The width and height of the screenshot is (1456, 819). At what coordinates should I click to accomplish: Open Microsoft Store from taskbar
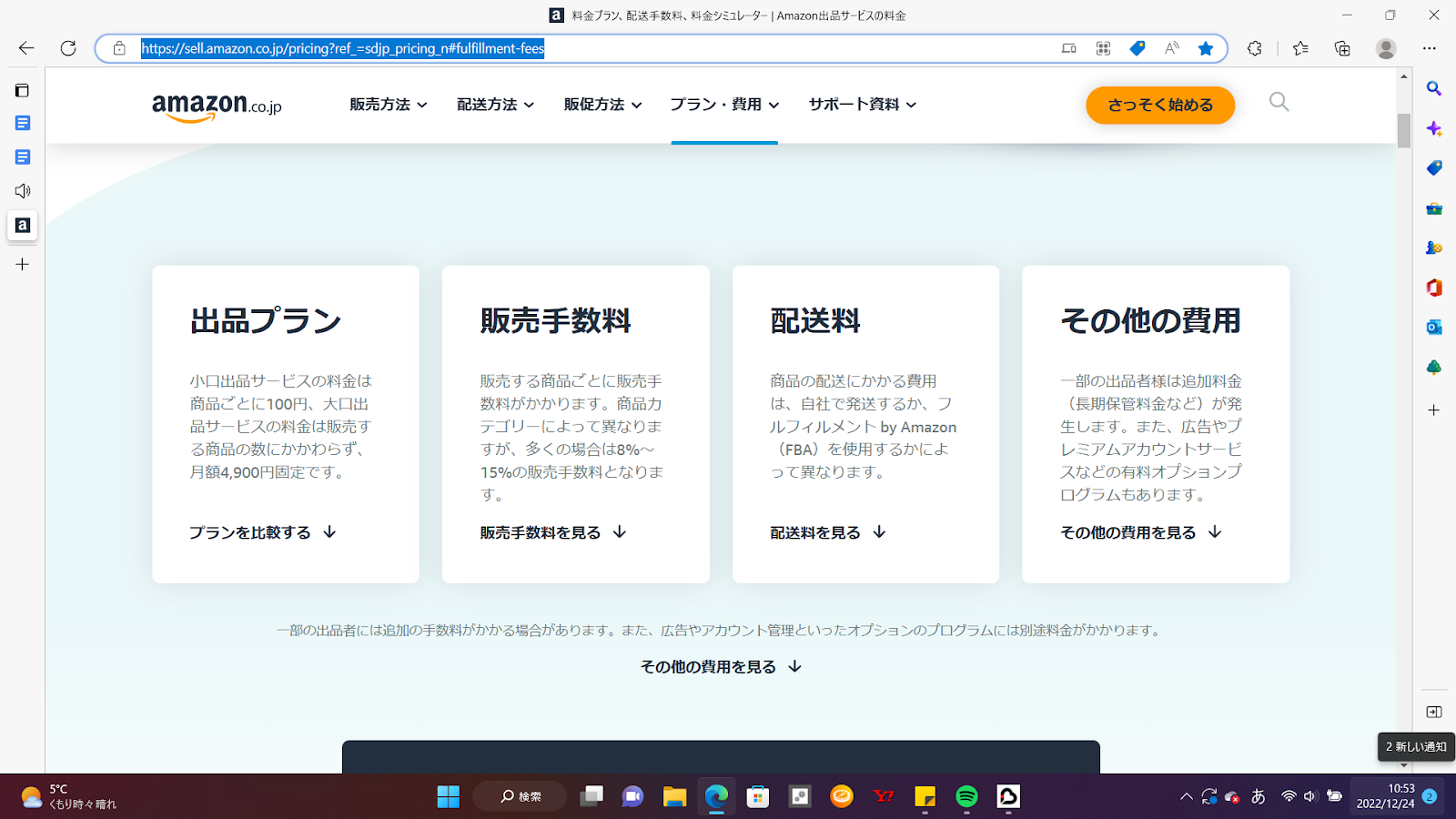coord(758,796)
